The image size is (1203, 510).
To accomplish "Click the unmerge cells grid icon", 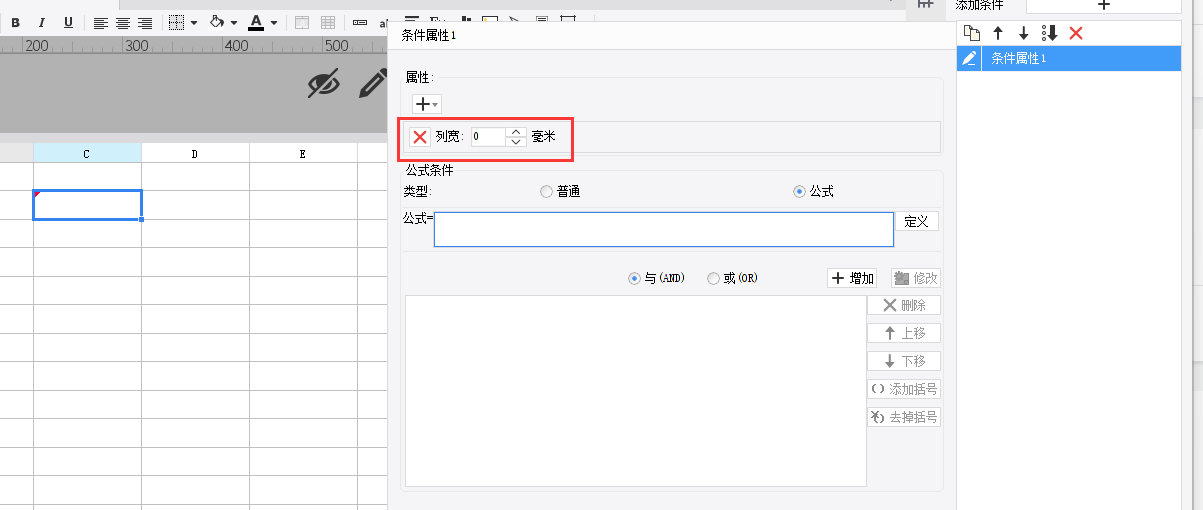I will (327, 22).
